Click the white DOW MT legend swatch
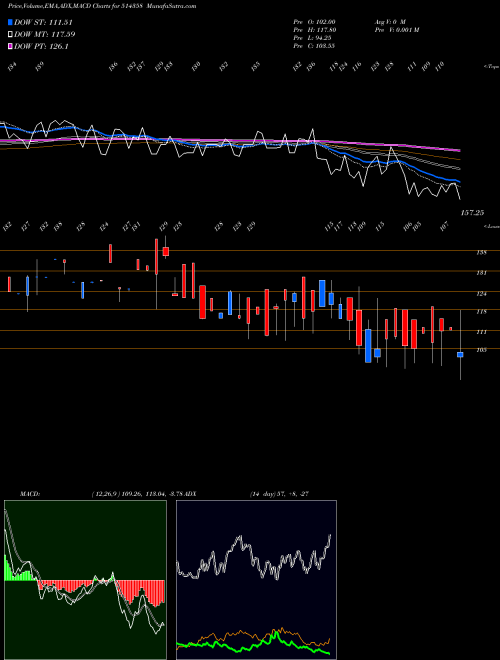The width and height of the screenshot is (500, 660). (10, 35)
